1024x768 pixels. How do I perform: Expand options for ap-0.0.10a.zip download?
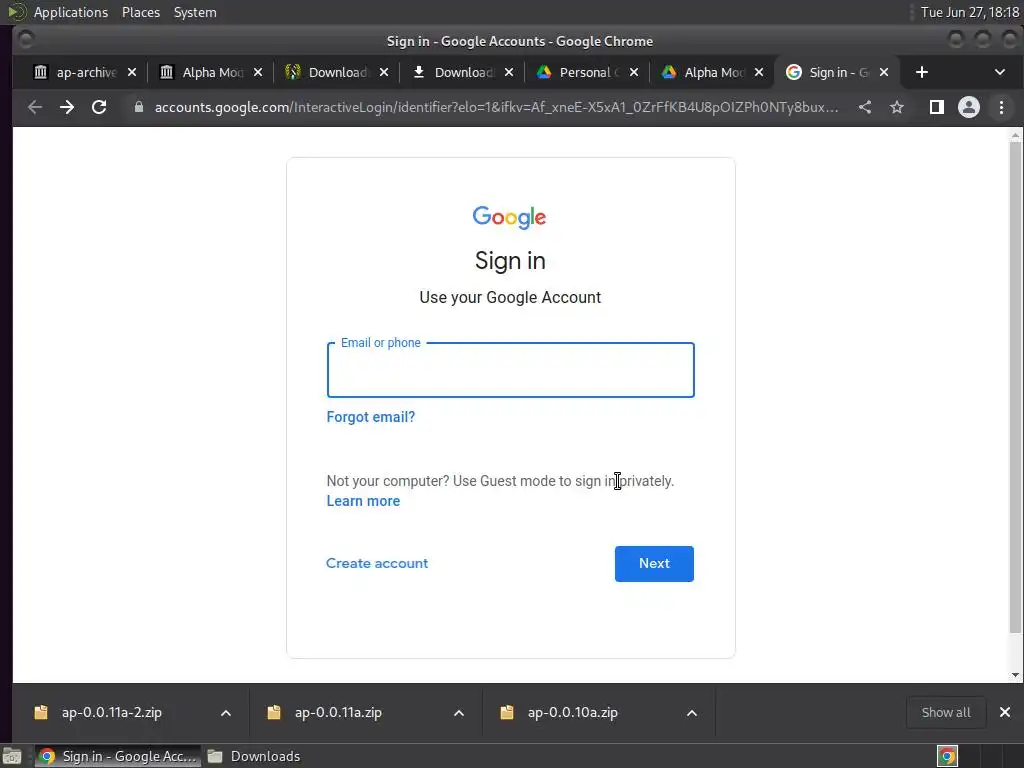pyautogui.click(x=692, y=712)
